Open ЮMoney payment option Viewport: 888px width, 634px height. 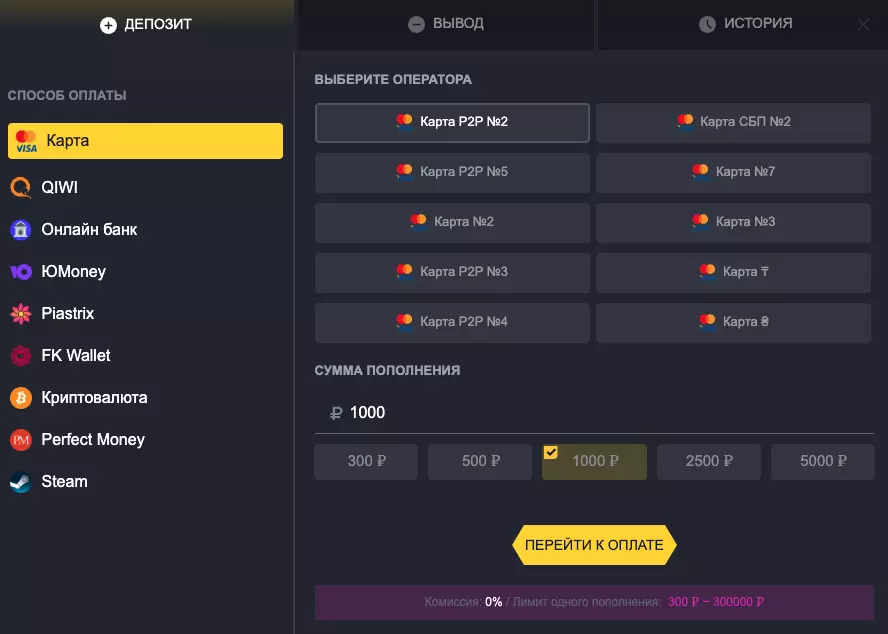pyautogui.click(x=21, y=271)
